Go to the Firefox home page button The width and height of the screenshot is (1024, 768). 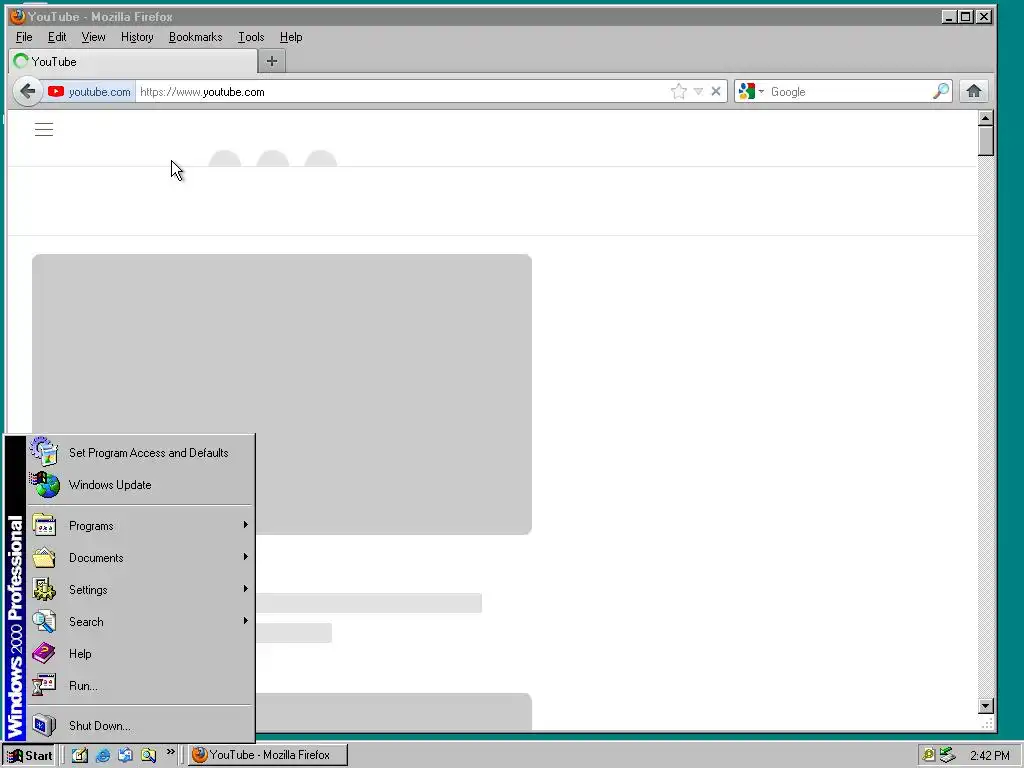[974, 91]
